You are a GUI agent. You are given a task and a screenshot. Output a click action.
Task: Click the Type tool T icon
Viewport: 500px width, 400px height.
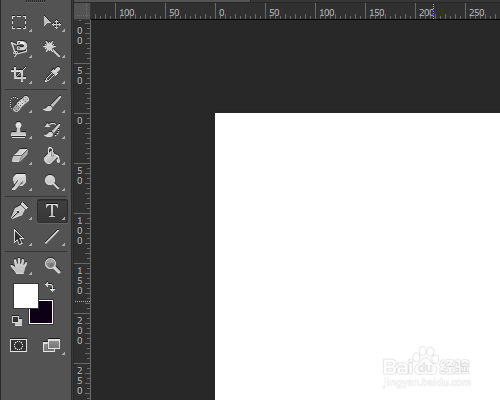pyautogui.click(x=52, y=211)
